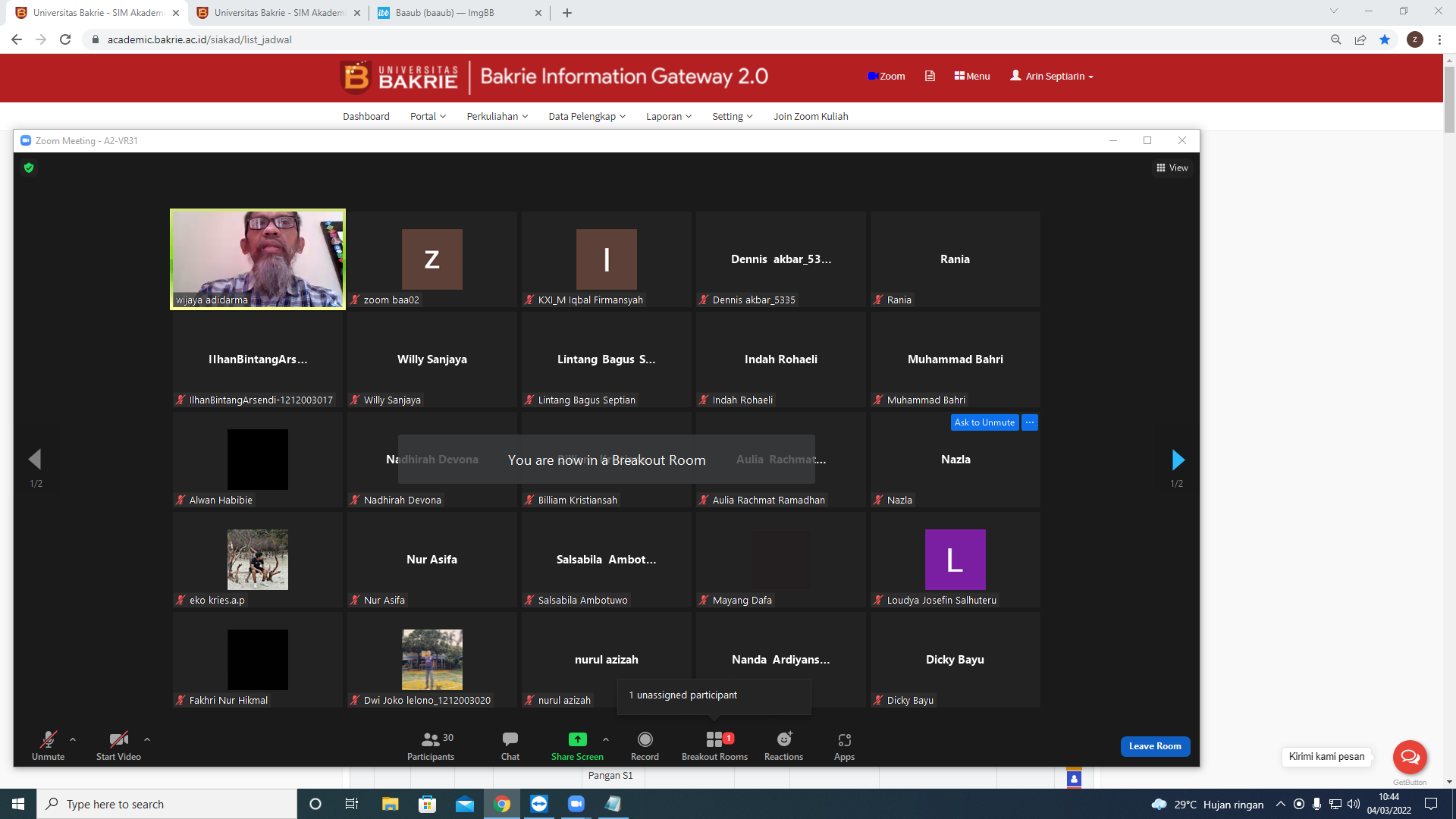Screen dimensions: 1456x819
Task: Open the Breakout Rooms icon
Action: pyautogui.click(x=714, y=739)
